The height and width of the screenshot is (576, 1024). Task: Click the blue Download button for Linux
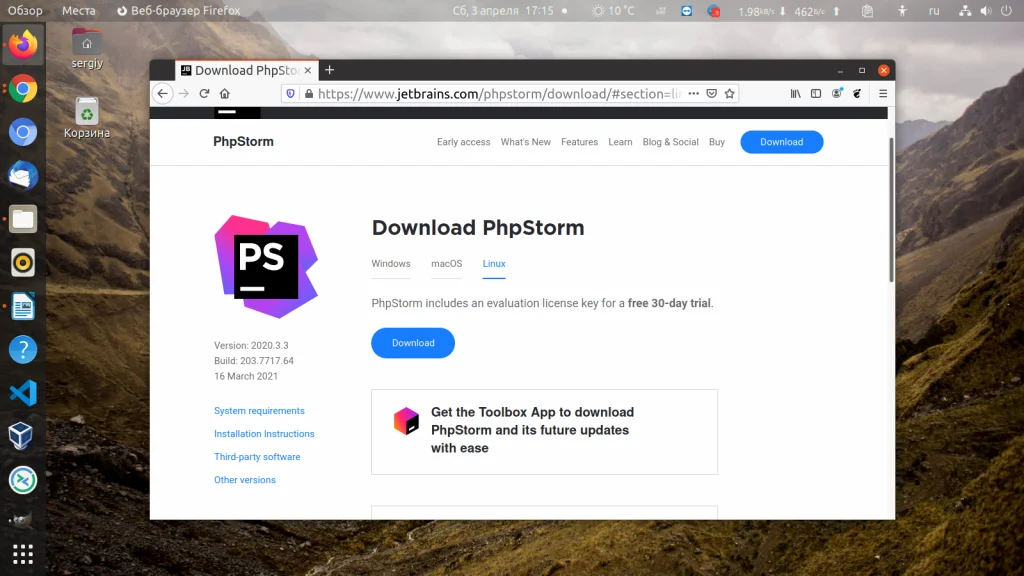(x=413, y=343)
